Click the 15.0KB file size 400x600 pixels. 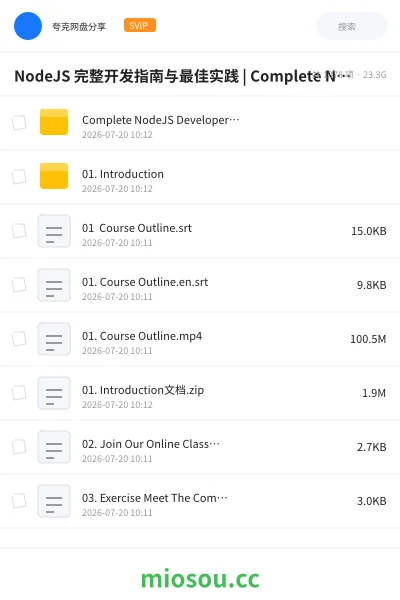369,231
